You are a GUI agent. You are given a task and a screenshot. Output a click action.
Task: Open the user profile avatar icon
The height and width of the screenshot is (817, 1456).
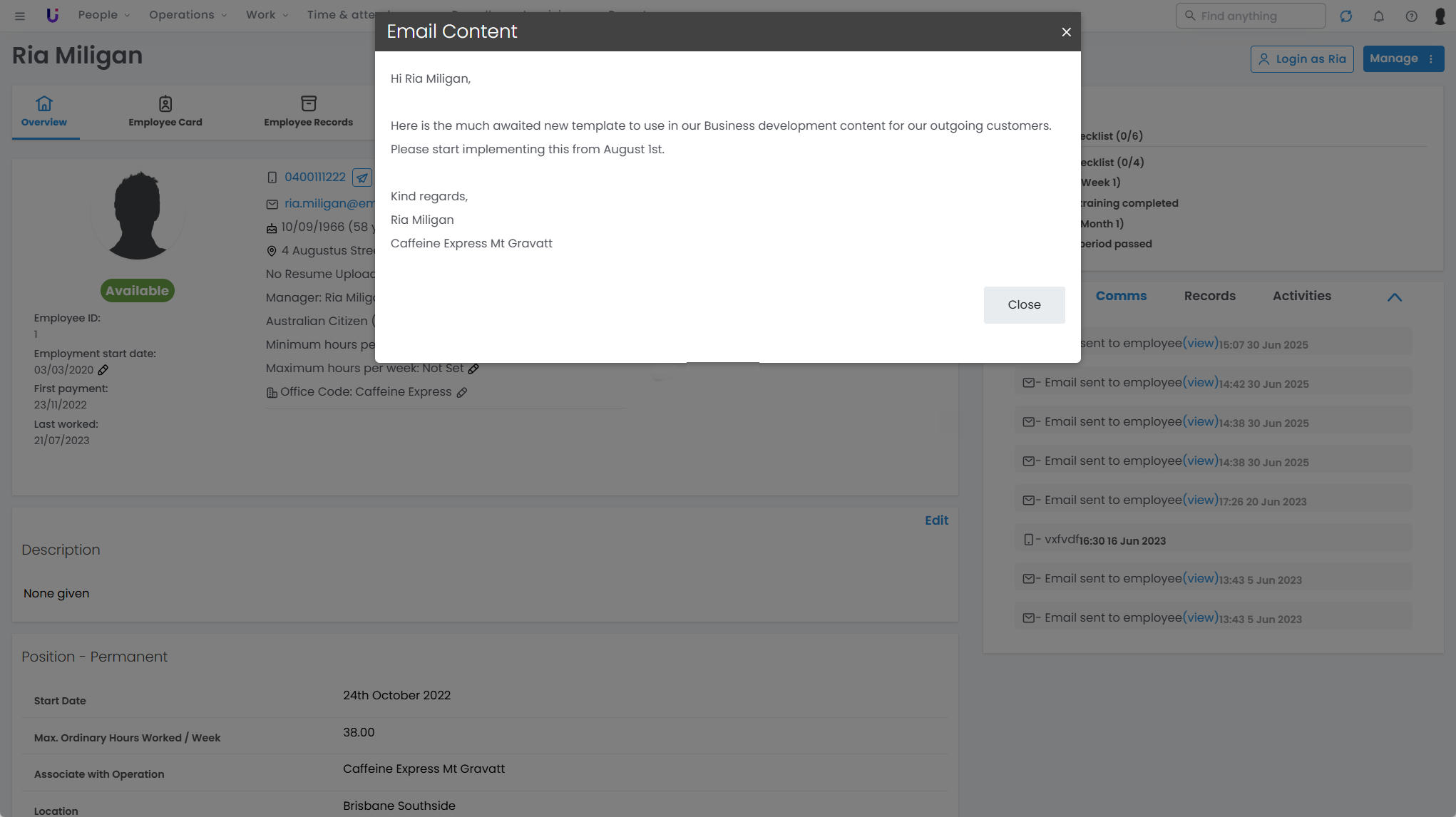[1440, 16]
